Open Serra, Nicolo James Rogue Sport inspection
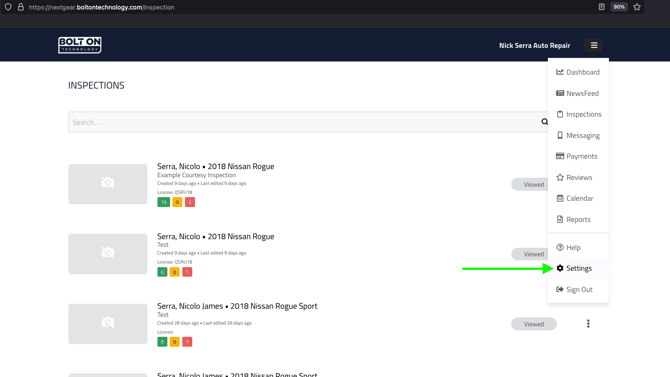The height and width of the screenshot is (377, 670). 237,306
